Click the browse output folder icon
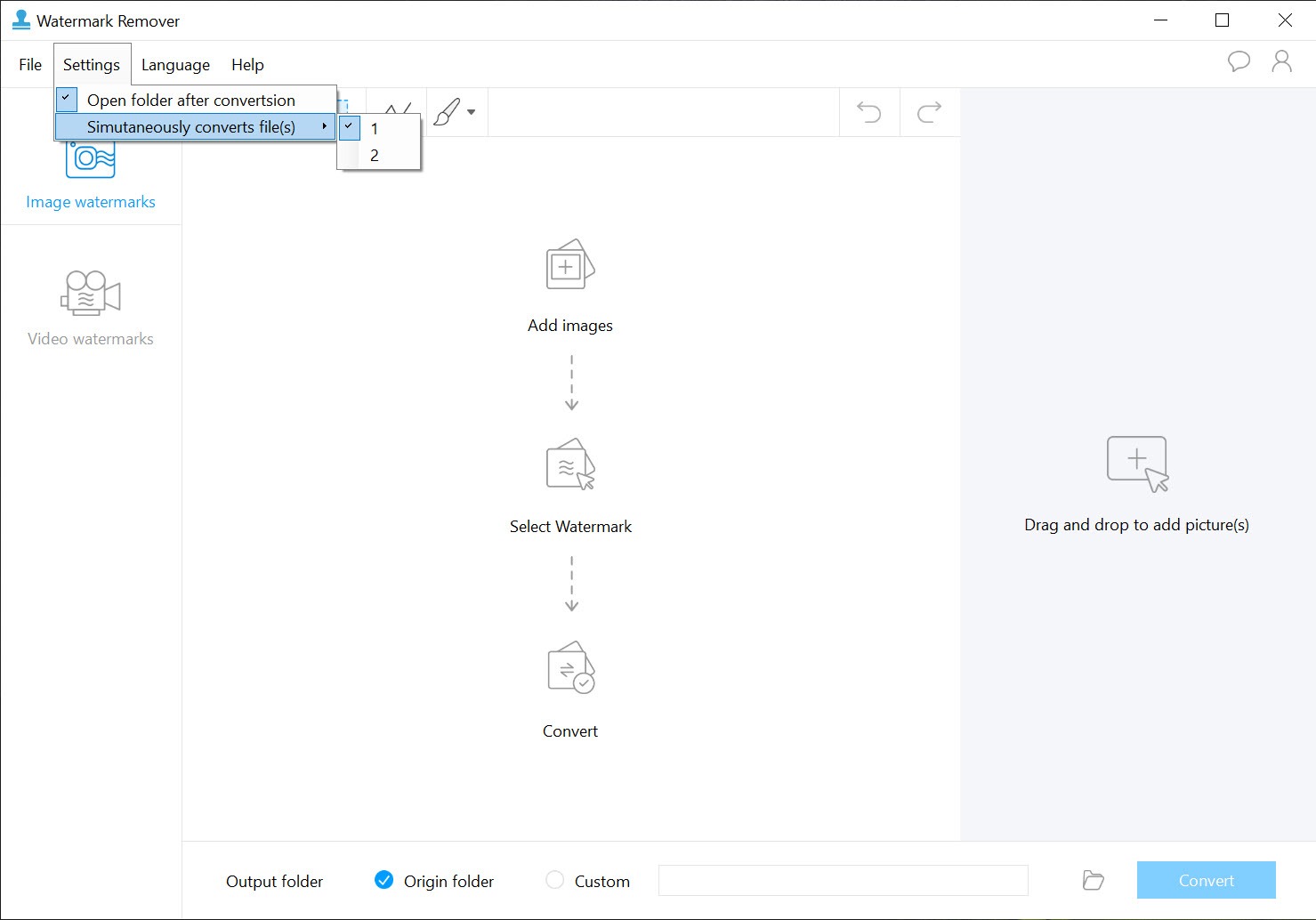 click(x=1094, y=881)
